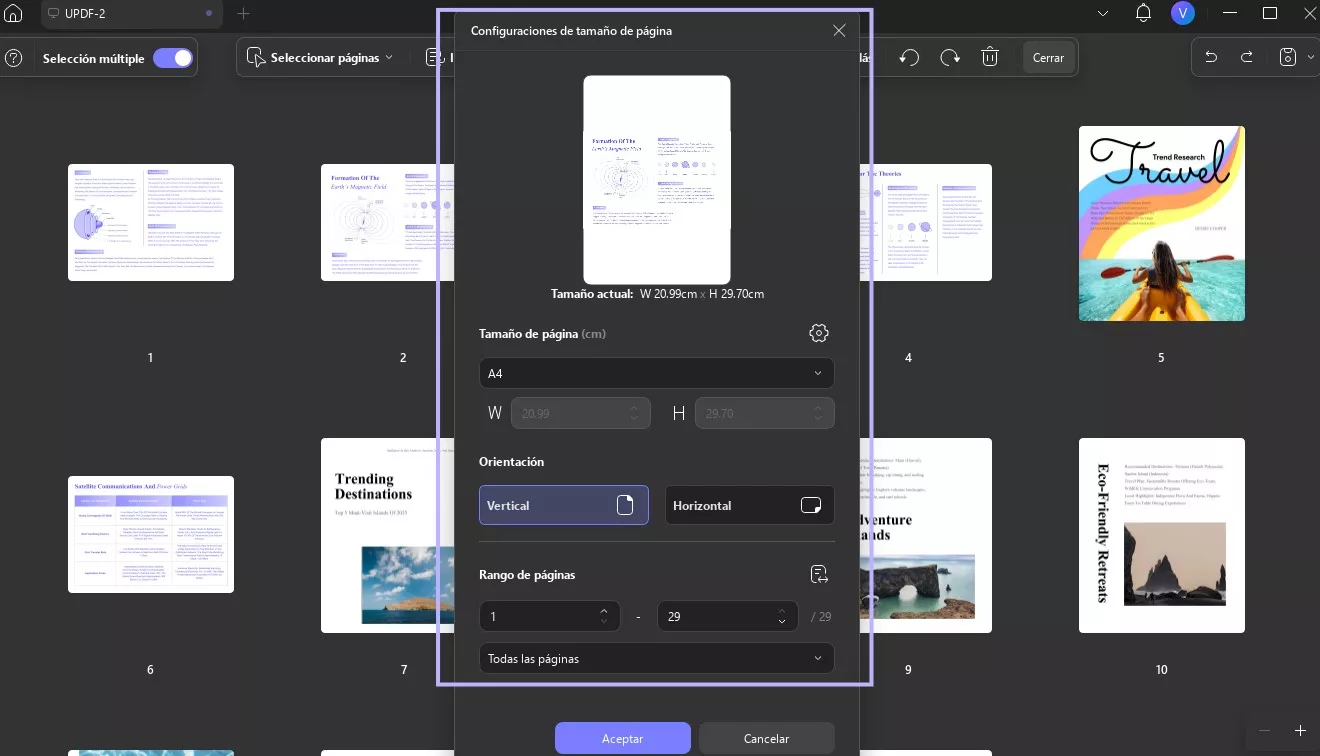Click the page range options icon

pos(819,574)
